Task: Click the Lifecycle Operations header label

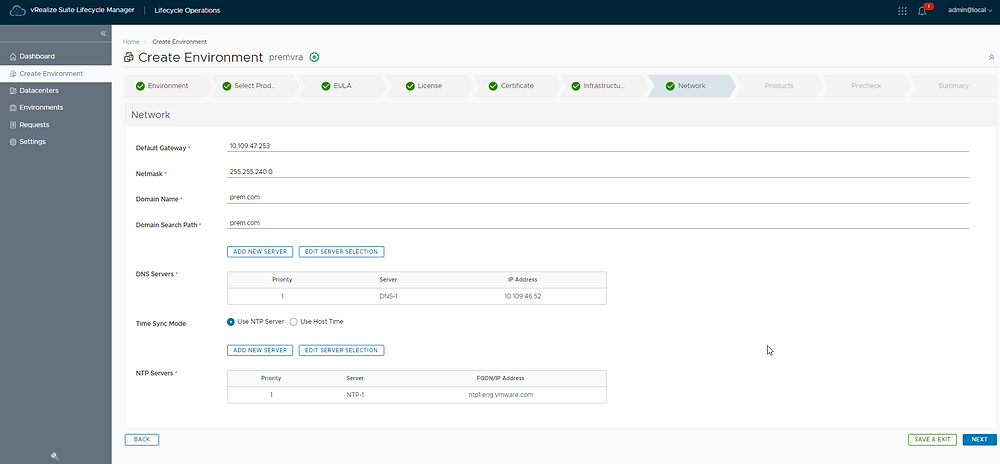Action: [x=188, y=11]
